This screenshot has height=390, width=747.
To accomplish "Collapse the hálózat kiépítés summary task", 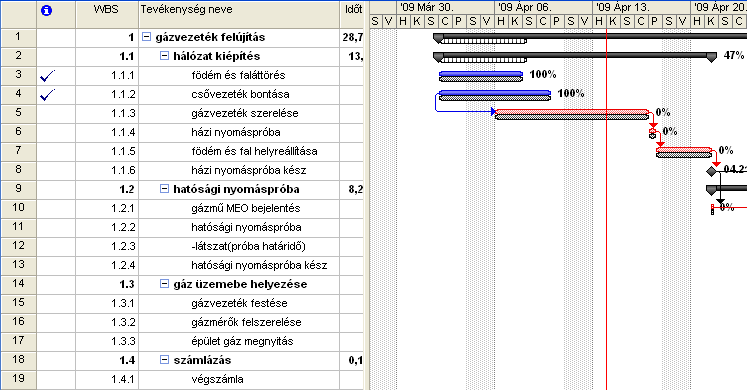I will [x=164, y=56].
